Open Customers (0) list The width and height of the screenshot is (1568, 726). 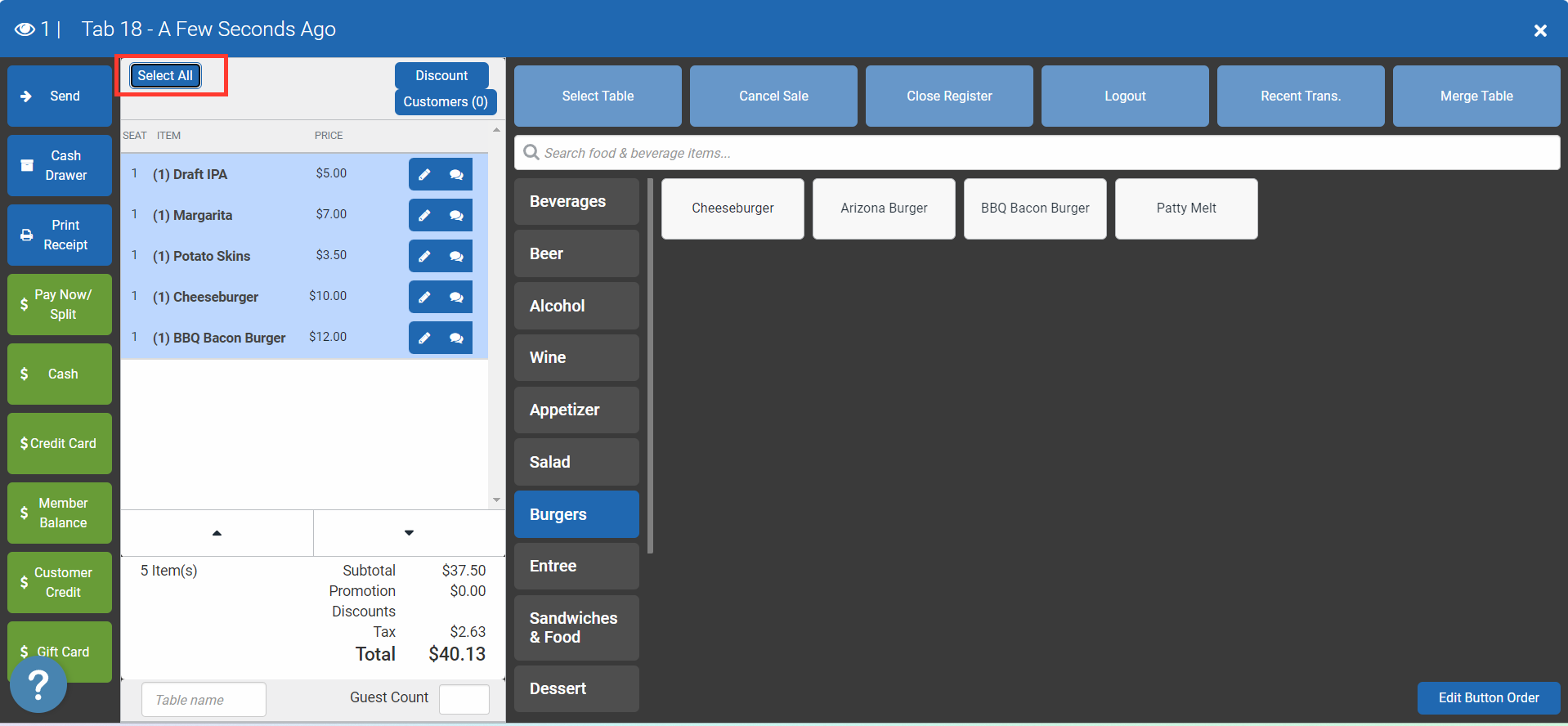pos(446,101)
